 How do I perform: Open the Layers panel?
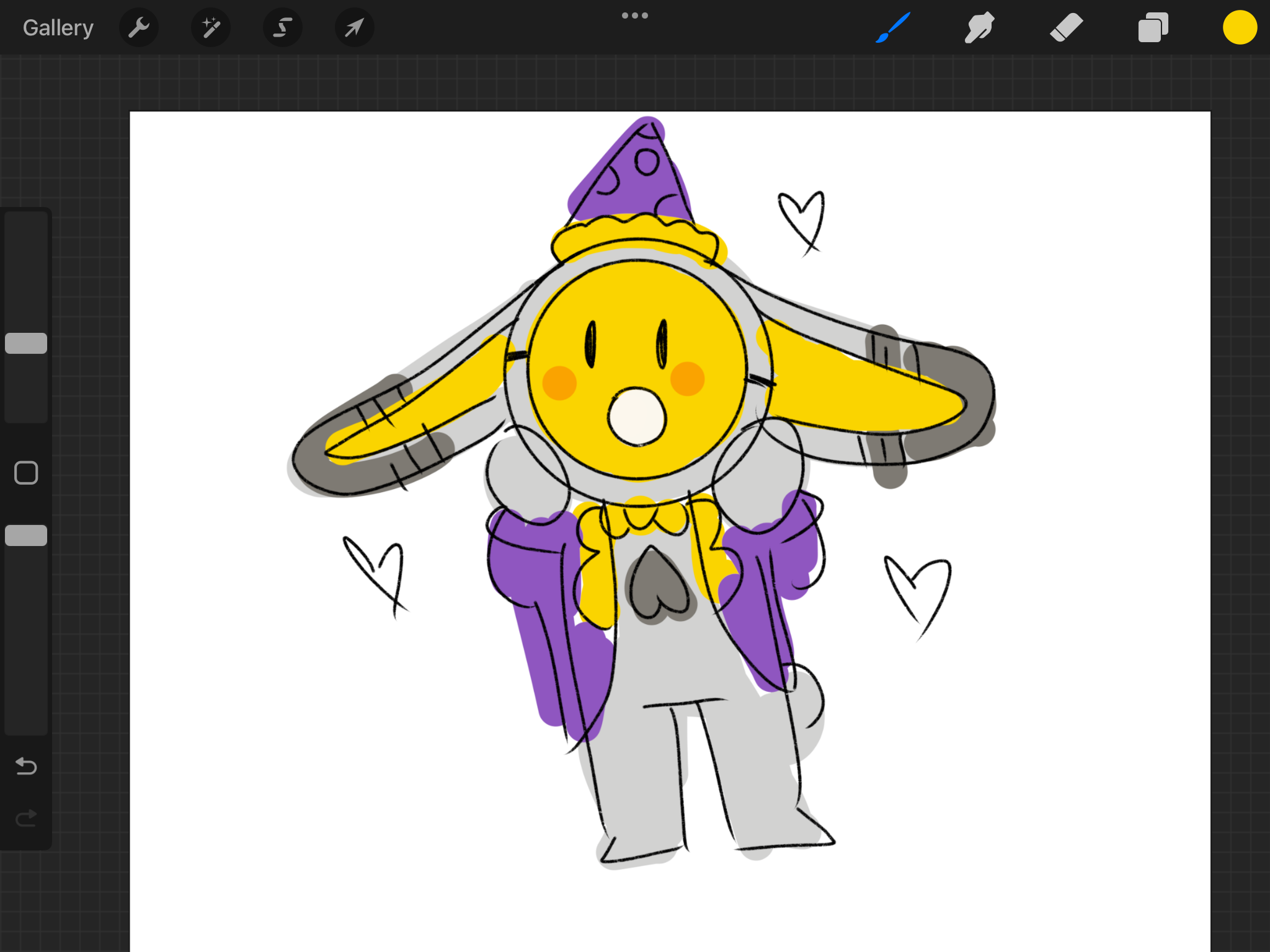(1153, 28)
